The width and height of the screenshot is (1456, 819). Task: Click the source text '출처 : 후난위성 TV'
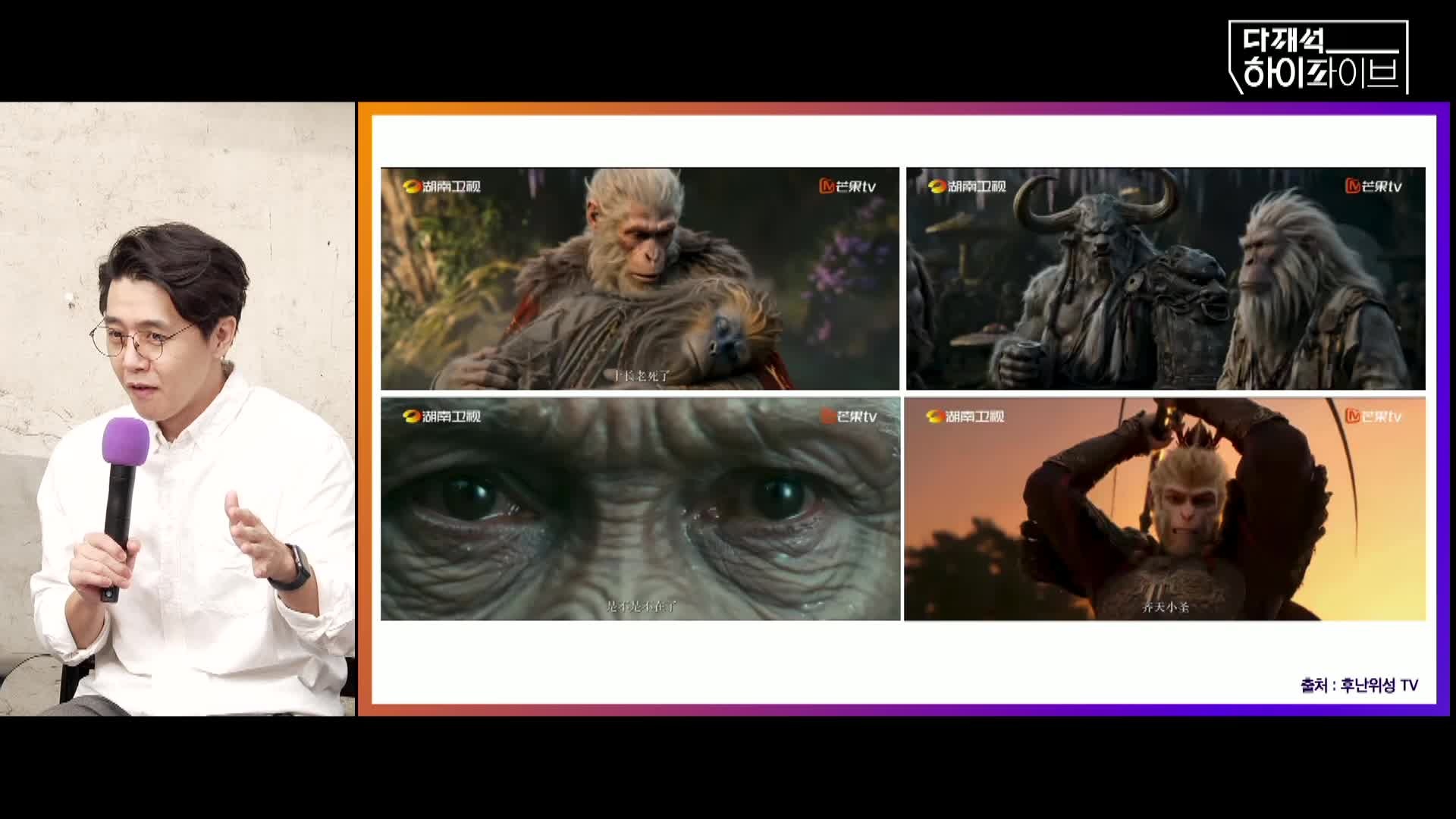pyautogui.click(x=1359, y=686)
